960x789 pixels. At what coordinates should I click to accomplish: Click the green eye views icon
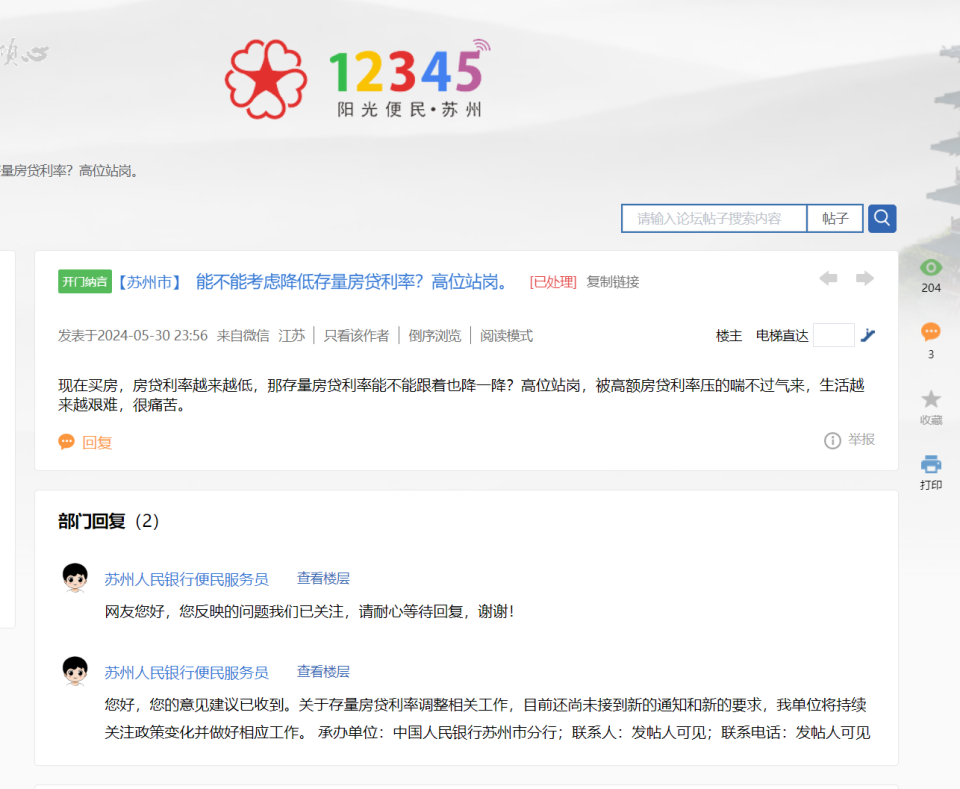pos(931,268)
